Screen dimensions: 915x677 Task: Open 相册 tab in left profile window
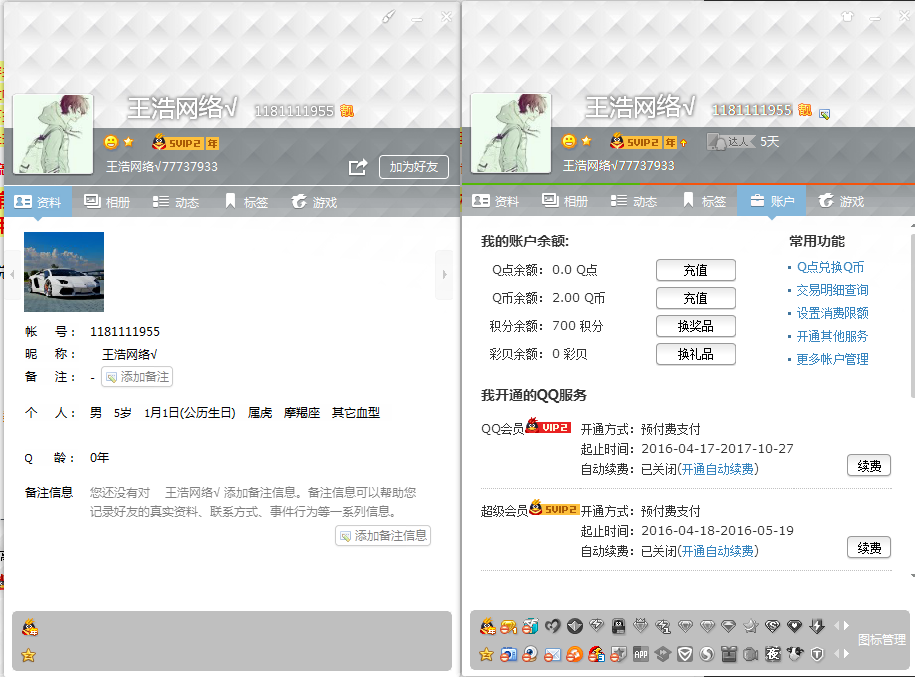pos(107,202)
